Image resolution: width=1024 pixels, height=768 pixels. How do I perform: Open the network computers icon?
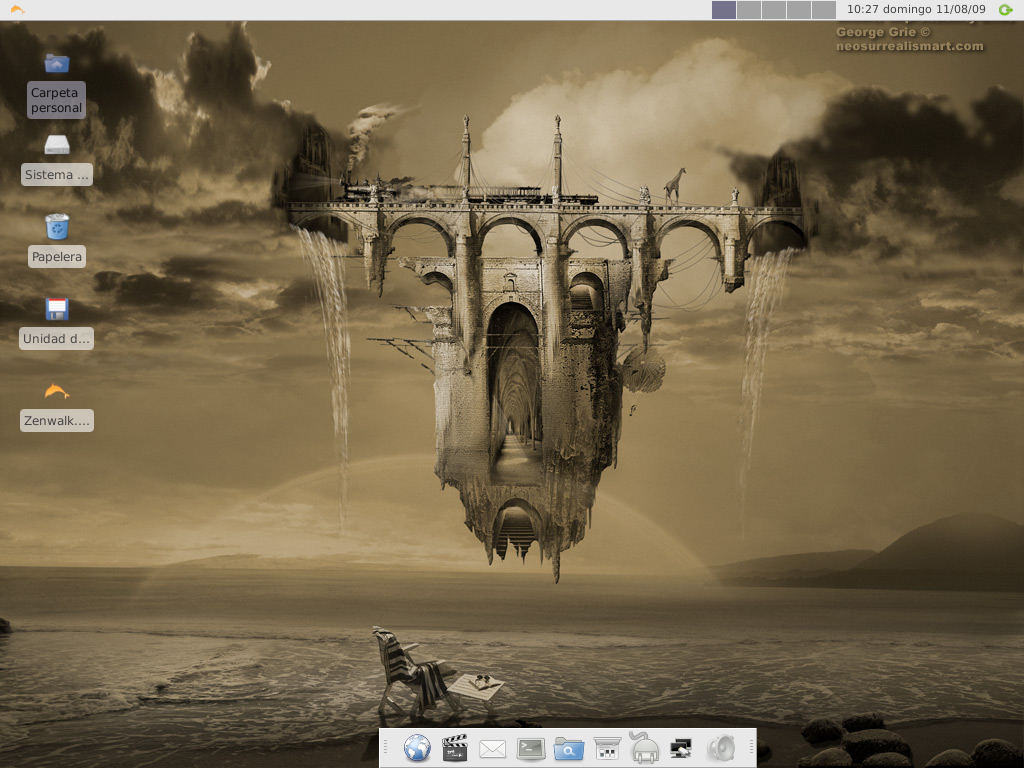point(681,748)
